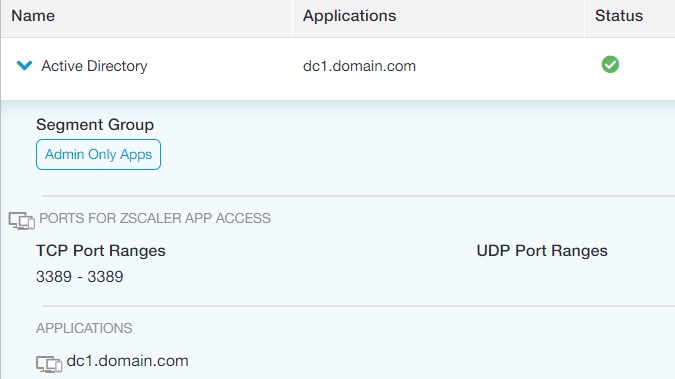The width and height of the screenshot is (675, 379).
Task: Click dc1.domain.com under the Applications section
Action: click(127, 361)
